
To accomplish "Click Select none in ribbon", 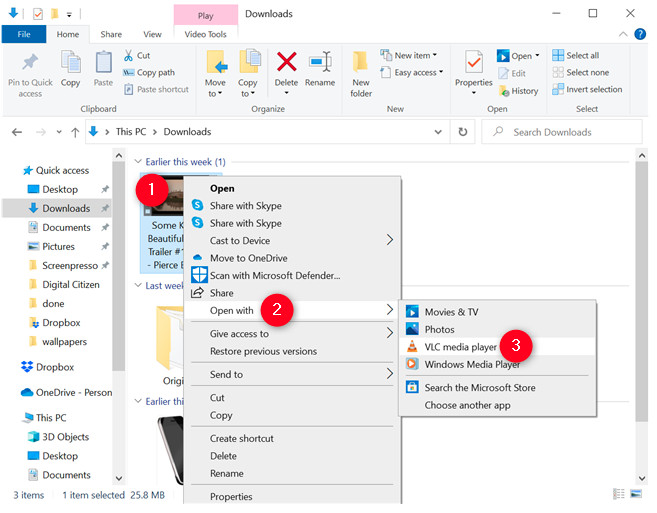I will click(x=580, y=73).
